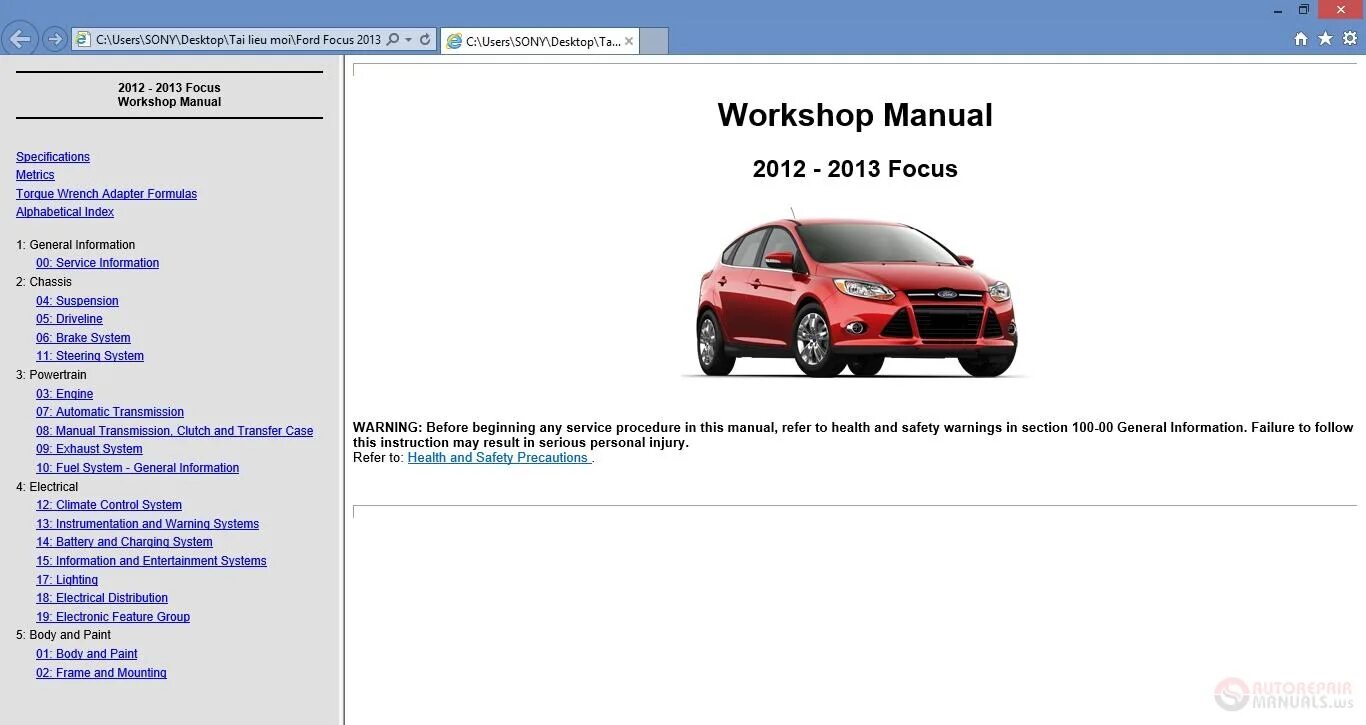This screenshot has height=725, width=1366.
Task: Click the Home icon in browser toolbar
Action: (x=1301, y=39)
